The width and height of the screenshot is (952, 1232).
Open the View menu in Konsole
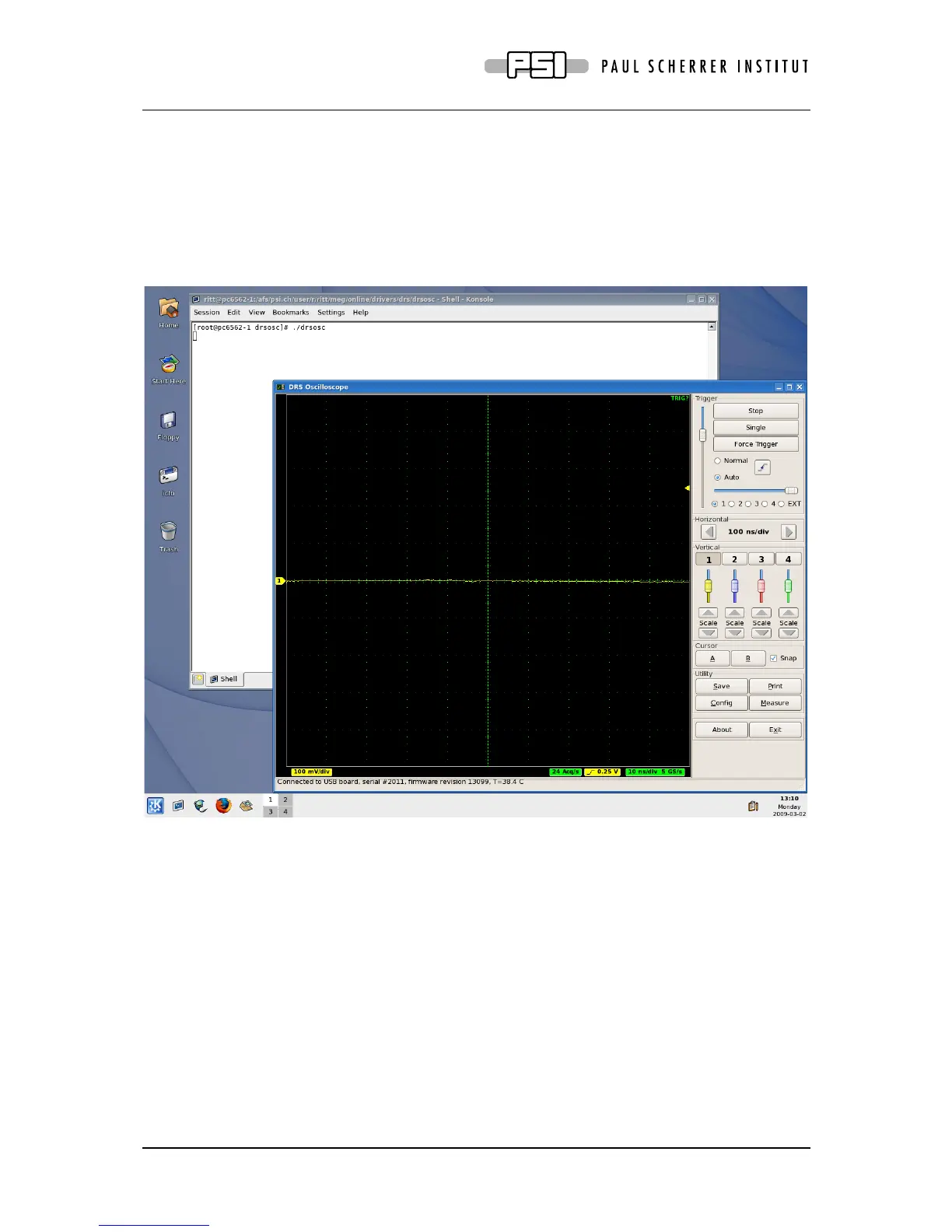tap(257, 313)
